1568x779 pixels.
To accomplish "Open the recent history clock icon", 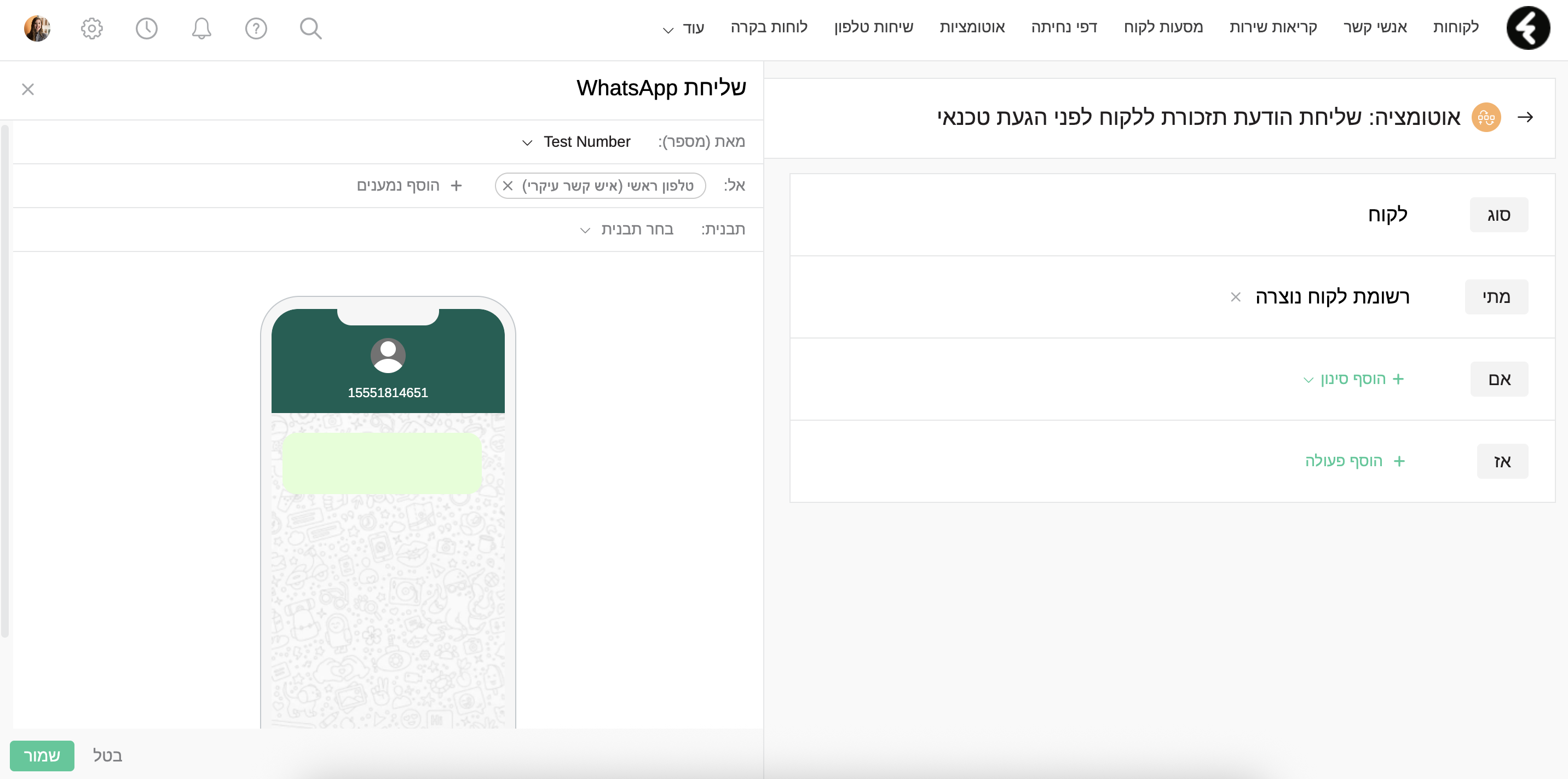I will pyautogui.click(x=147, y=28).
